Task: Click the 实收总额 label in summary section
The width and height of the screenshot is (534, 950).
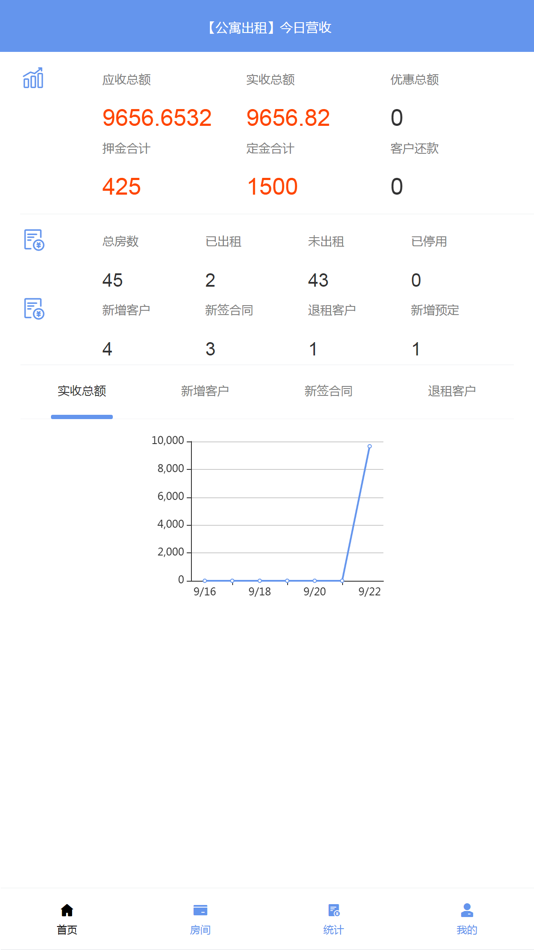Action: click(x=270, y=80)
